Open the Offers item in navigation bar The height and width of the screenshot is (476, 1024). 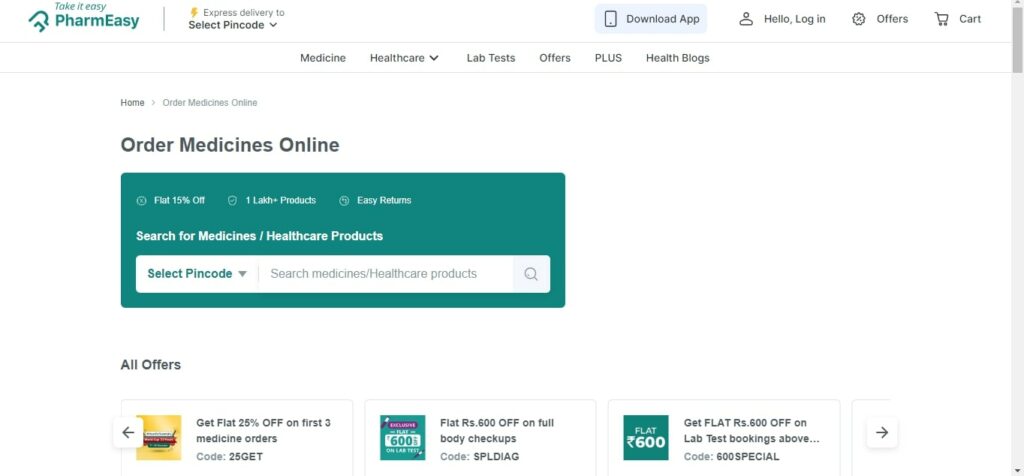(554, 58)
